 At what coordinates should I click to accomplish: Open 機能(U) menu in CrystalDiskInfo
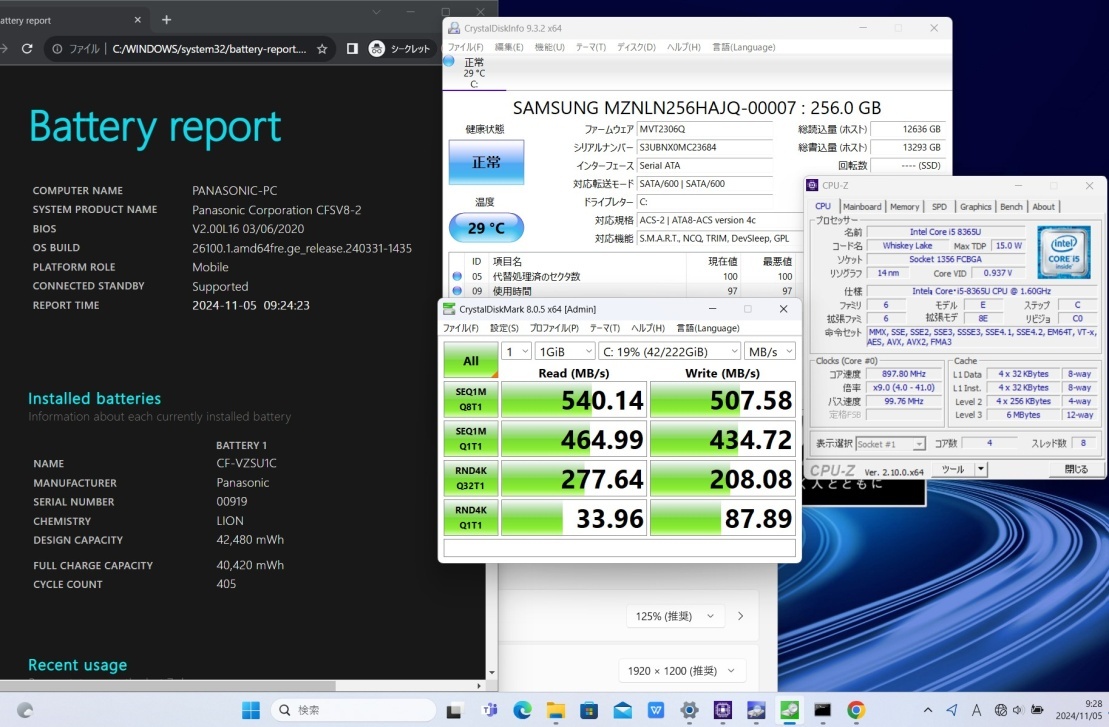pyautogui.click(x=550, y=47)
